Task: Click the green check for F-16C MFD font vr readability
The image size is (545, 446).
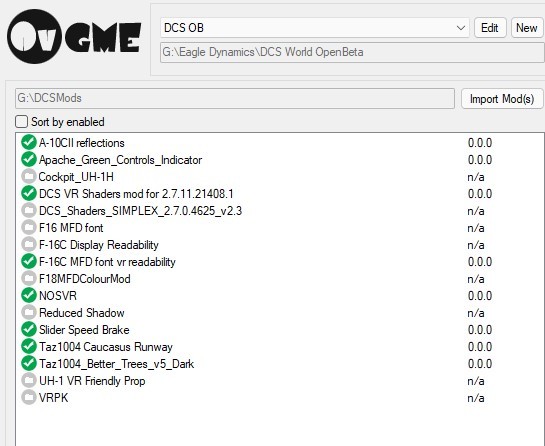Action: (x=29, y=262)
